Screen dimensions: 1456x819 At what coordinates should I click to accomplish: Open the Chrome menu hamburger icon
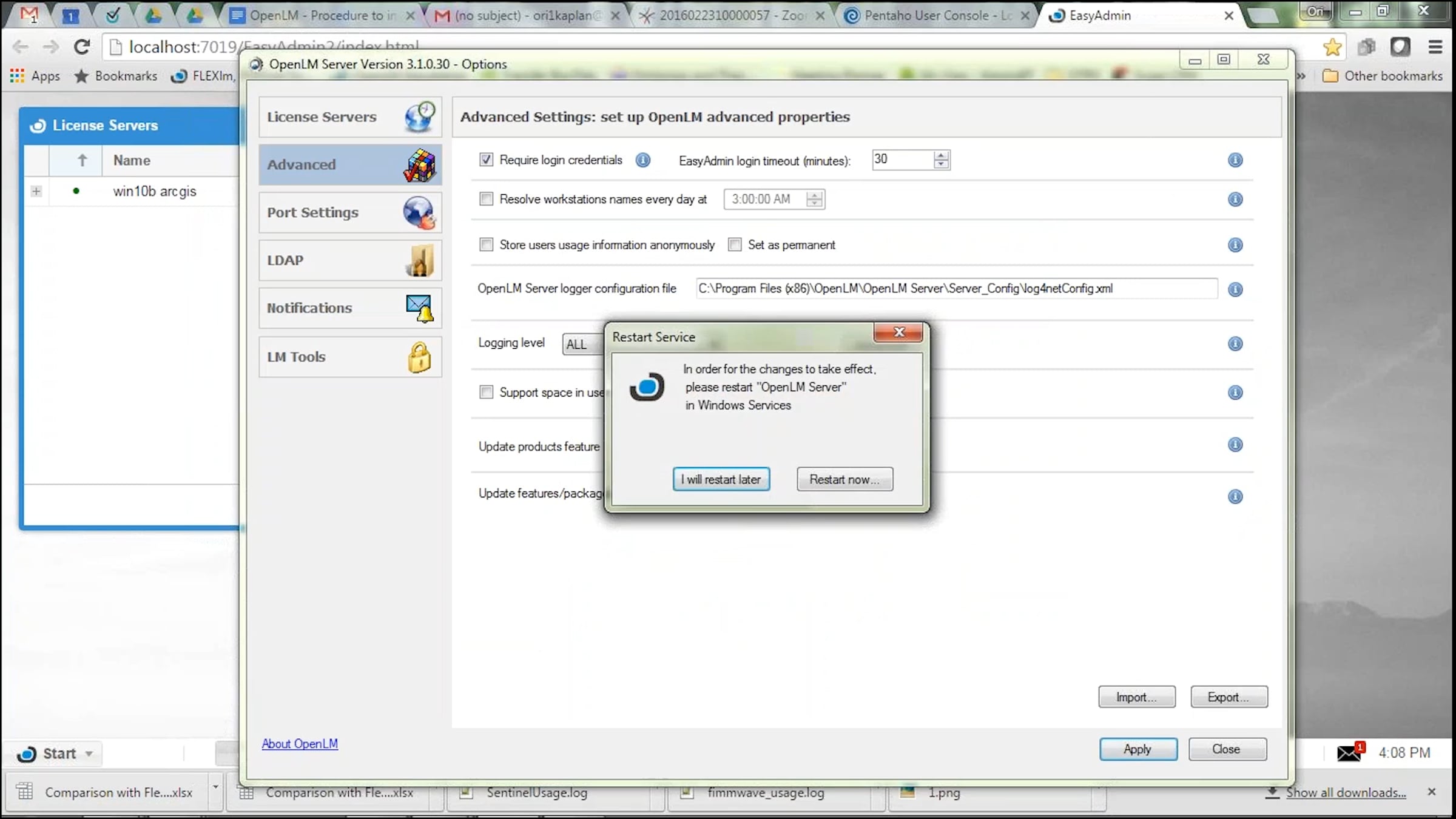1435,47
